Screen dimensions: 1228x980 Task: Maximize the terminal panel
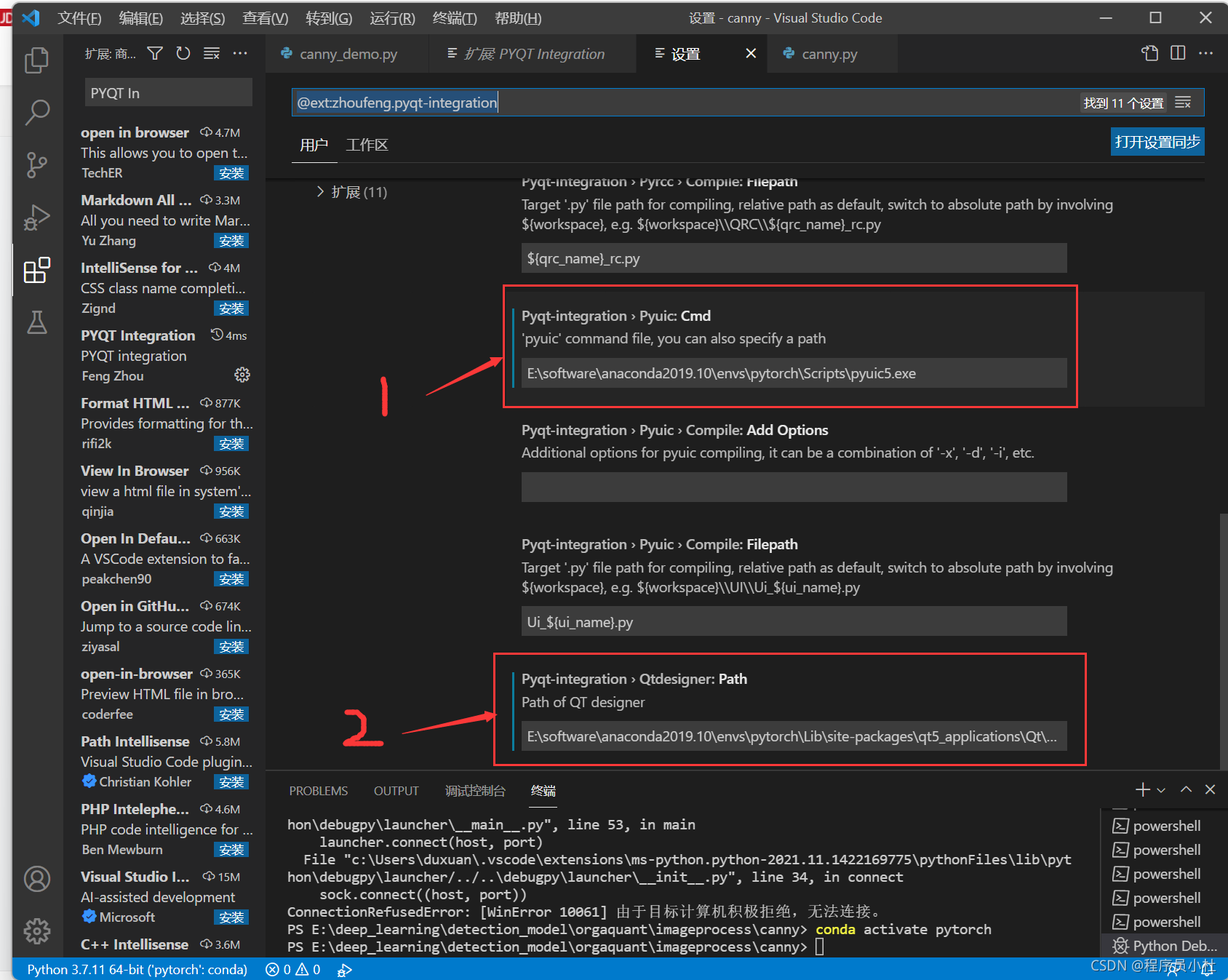coord(1186,789)
